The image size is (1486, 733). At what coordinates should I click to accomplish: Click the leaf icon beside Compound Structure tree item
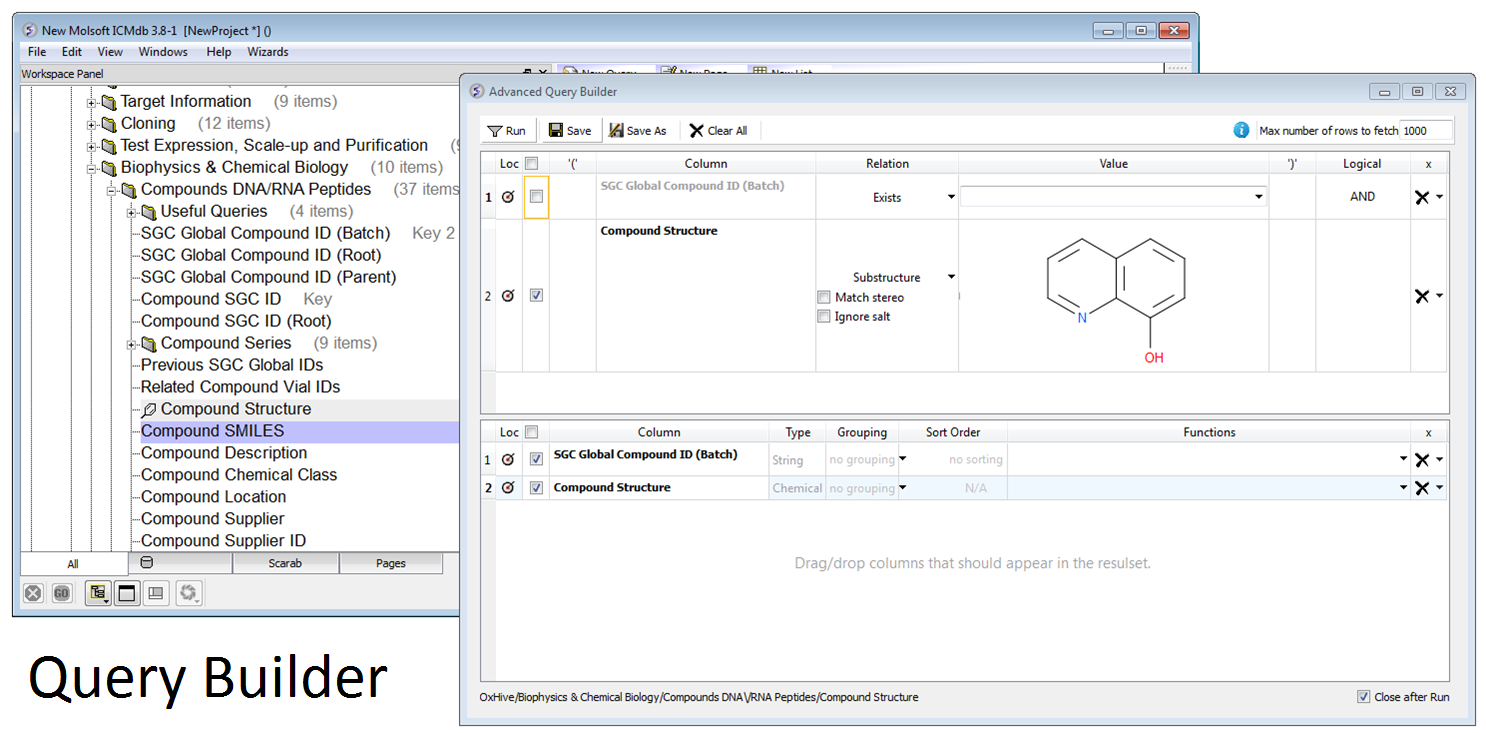(149, 409)
